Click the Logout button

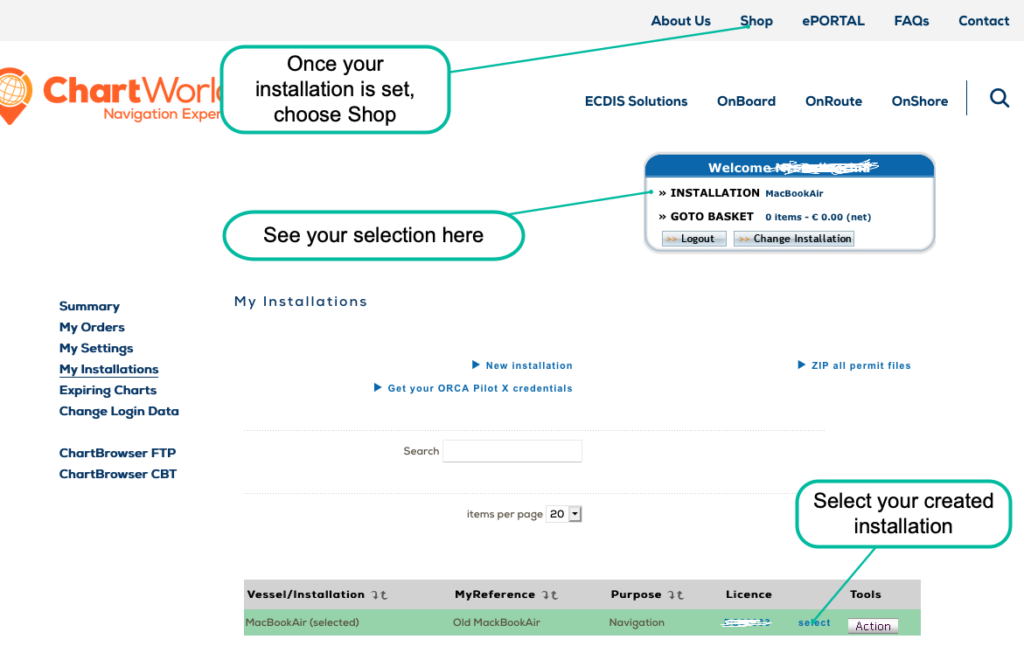point(693,238)
